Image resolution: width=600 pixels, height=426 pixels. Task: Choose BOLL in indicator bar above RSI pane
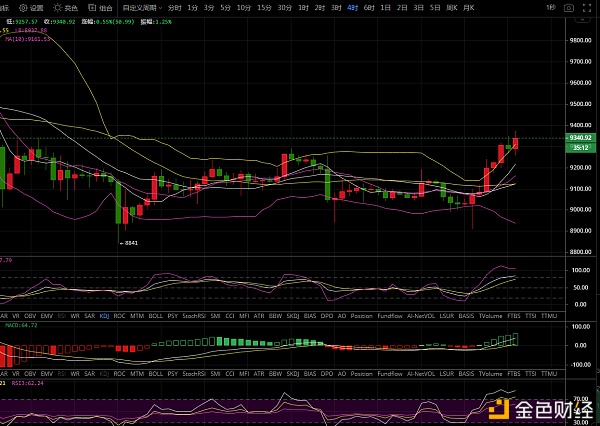click(156, 374)
